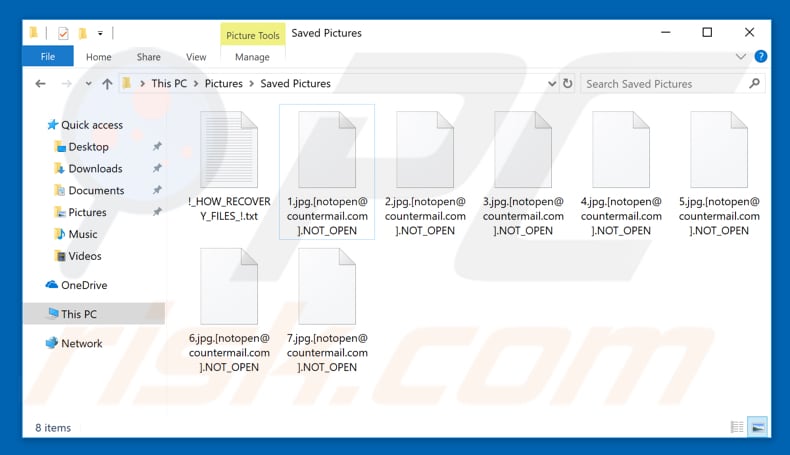Expand the chevron after This PC breadcrumb
The height and width of the screenshot is (455, 790).
(196, 84)
